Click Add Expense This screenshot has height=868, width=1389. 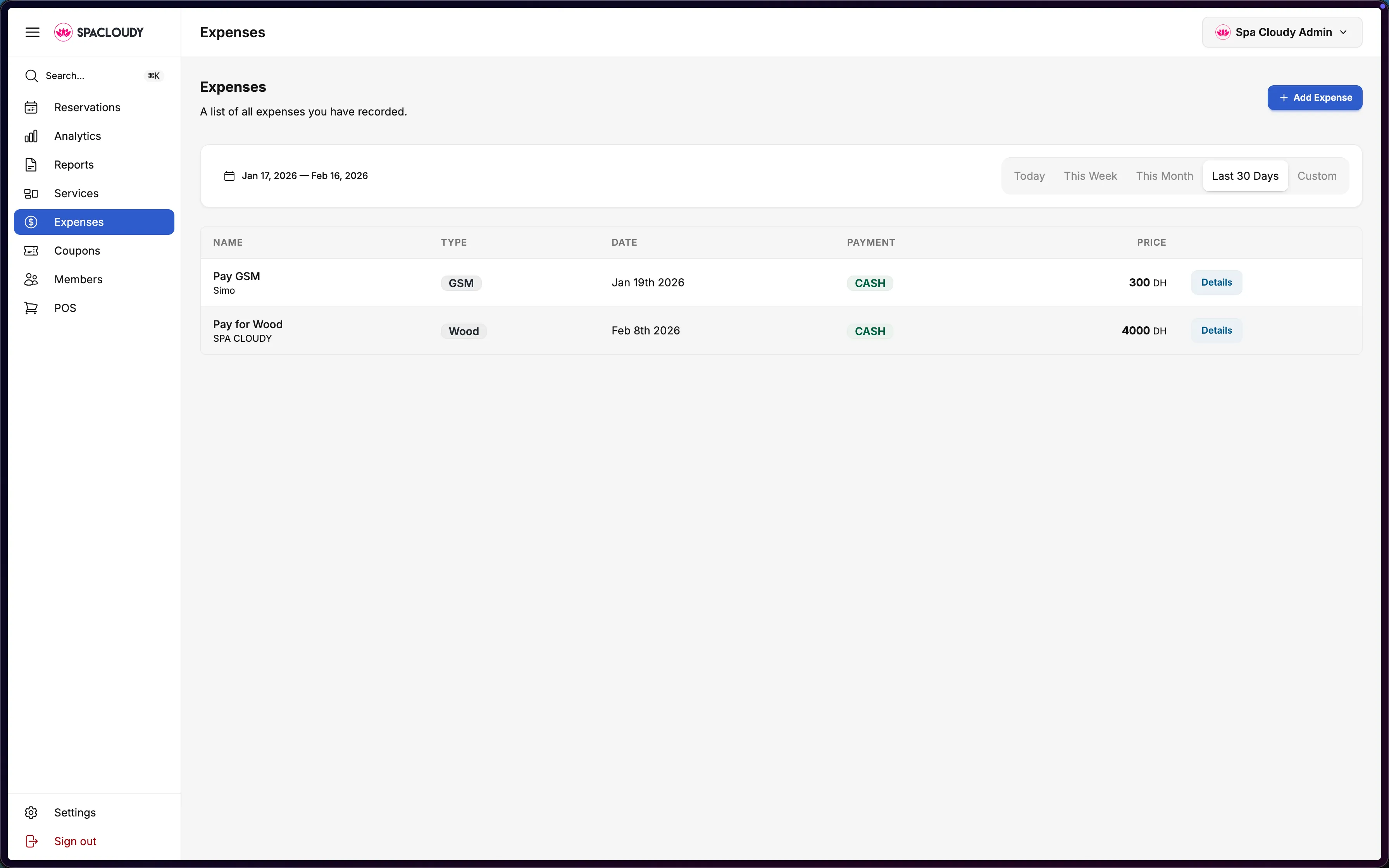pos(1314,98)
